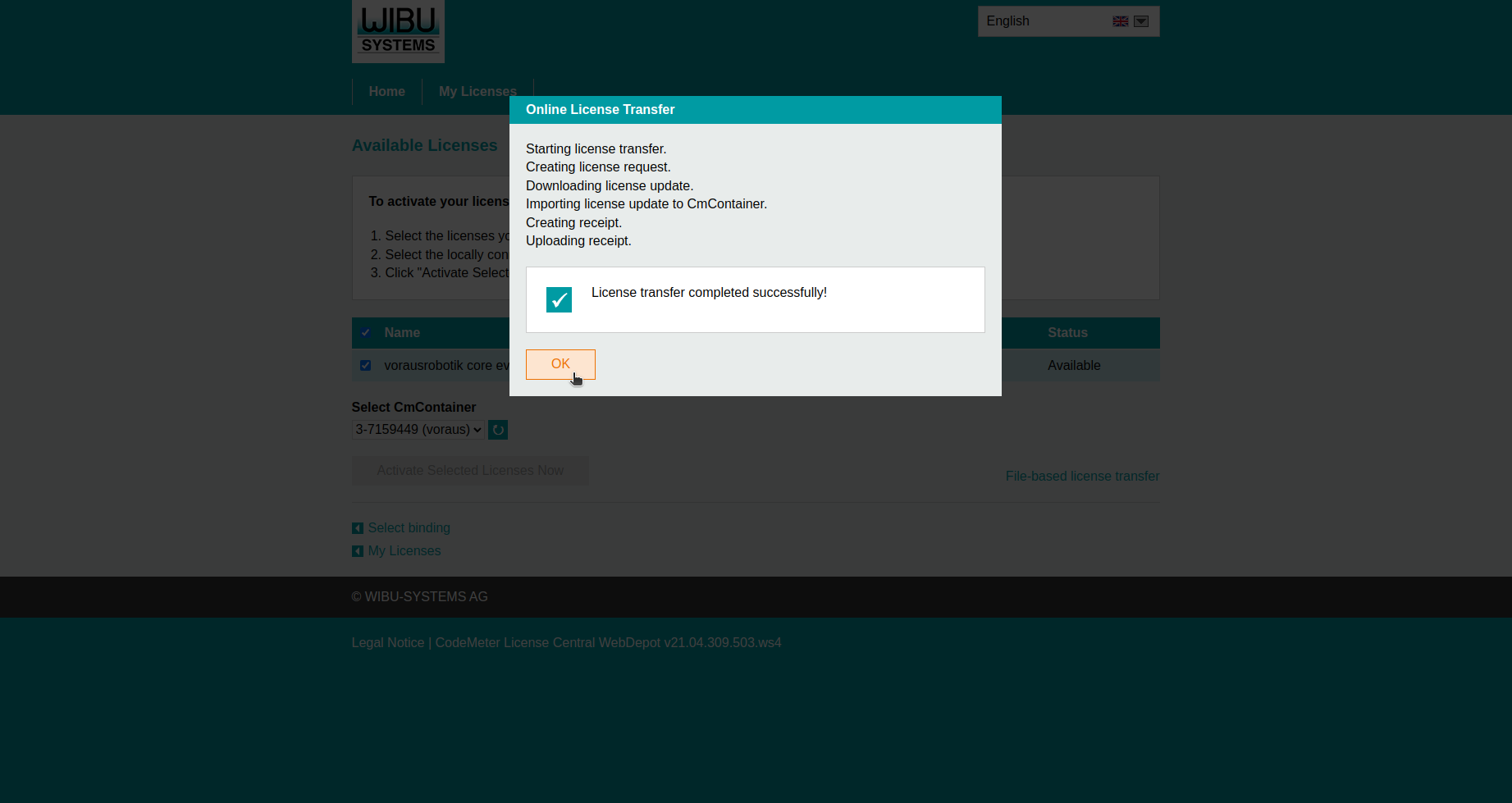
Task: Open the My Licenses navigation tab
Action: pyautogui.click(x=477, y=91)
